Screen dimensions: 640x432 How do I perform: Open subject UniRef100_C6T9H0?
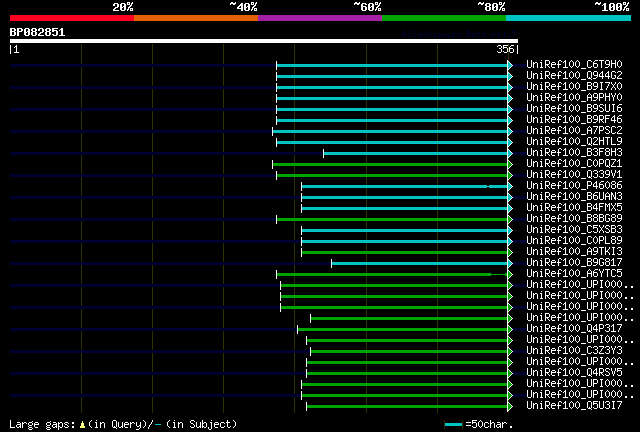[574, 65]
